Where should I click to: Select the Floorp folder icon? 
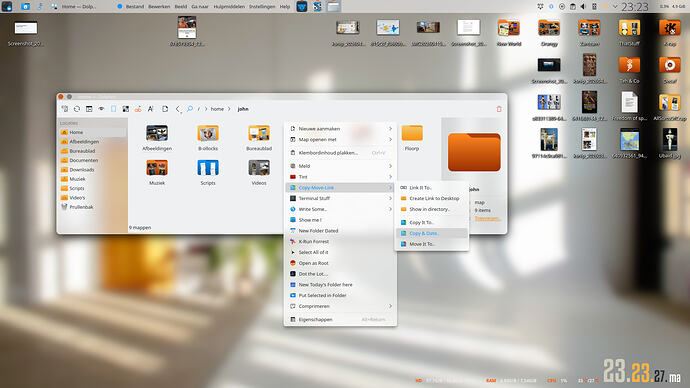click(412, 133)
